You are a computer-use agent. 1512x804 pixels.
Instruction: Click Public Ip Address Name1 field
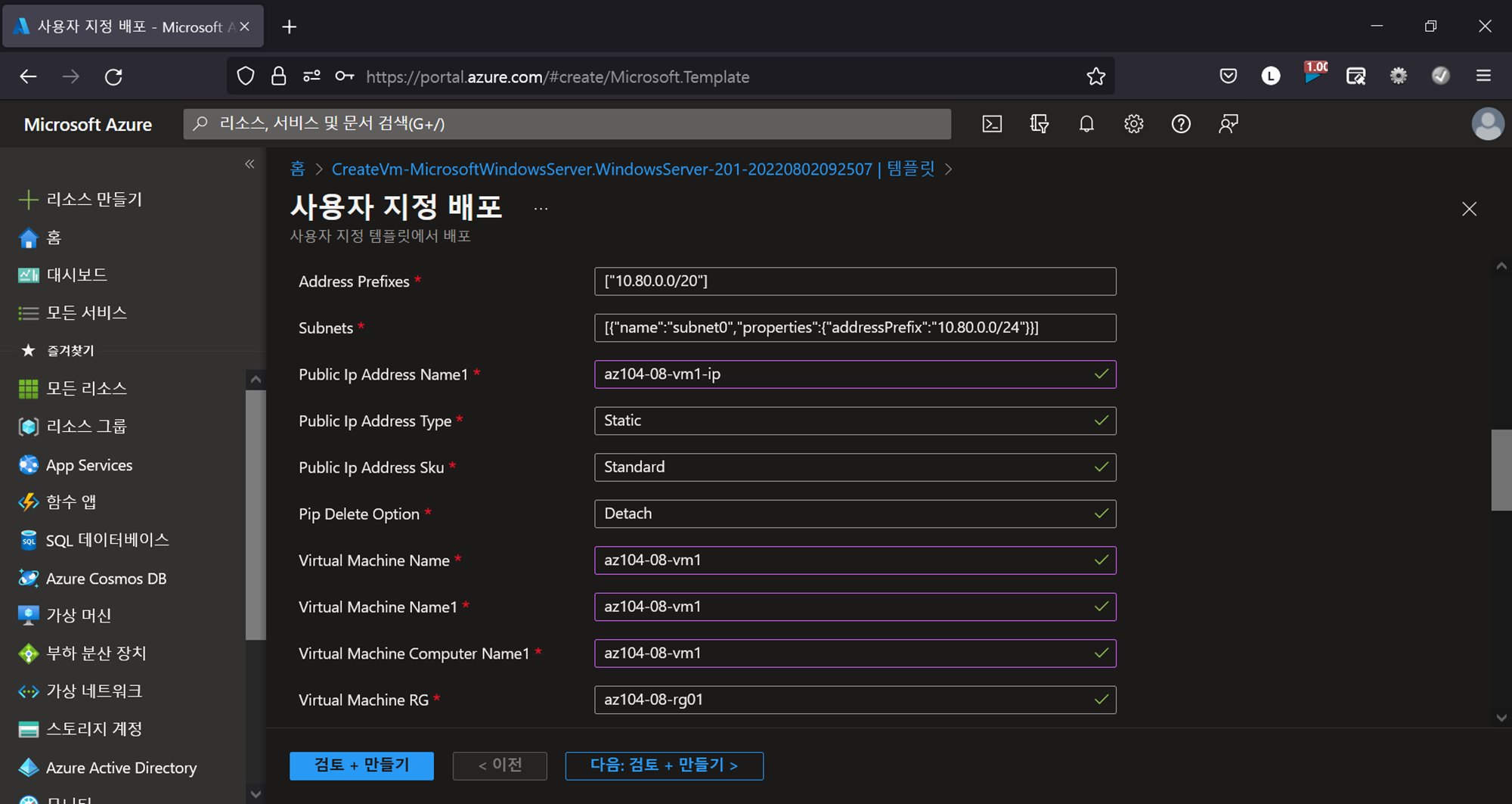[x=855, y=374]
